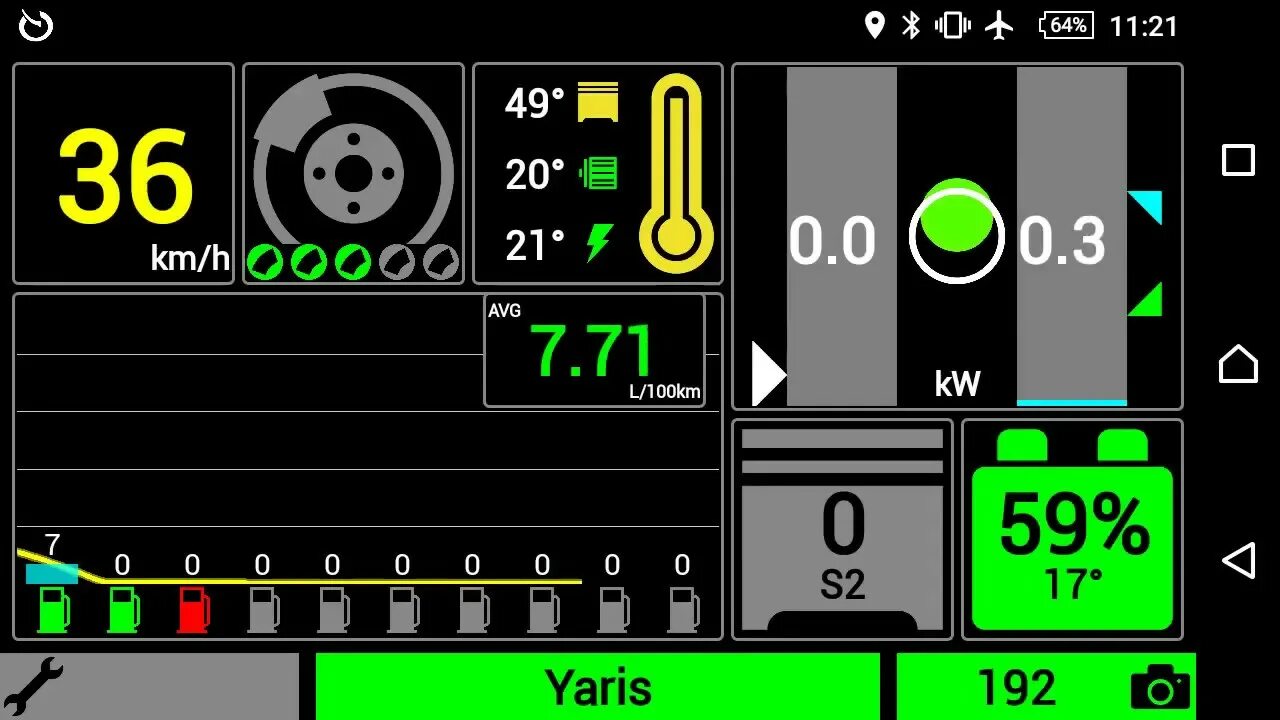Screen dimensions: 1280x720
Task: Tap the last gray leaf eco icon
Action: point(441,262)
